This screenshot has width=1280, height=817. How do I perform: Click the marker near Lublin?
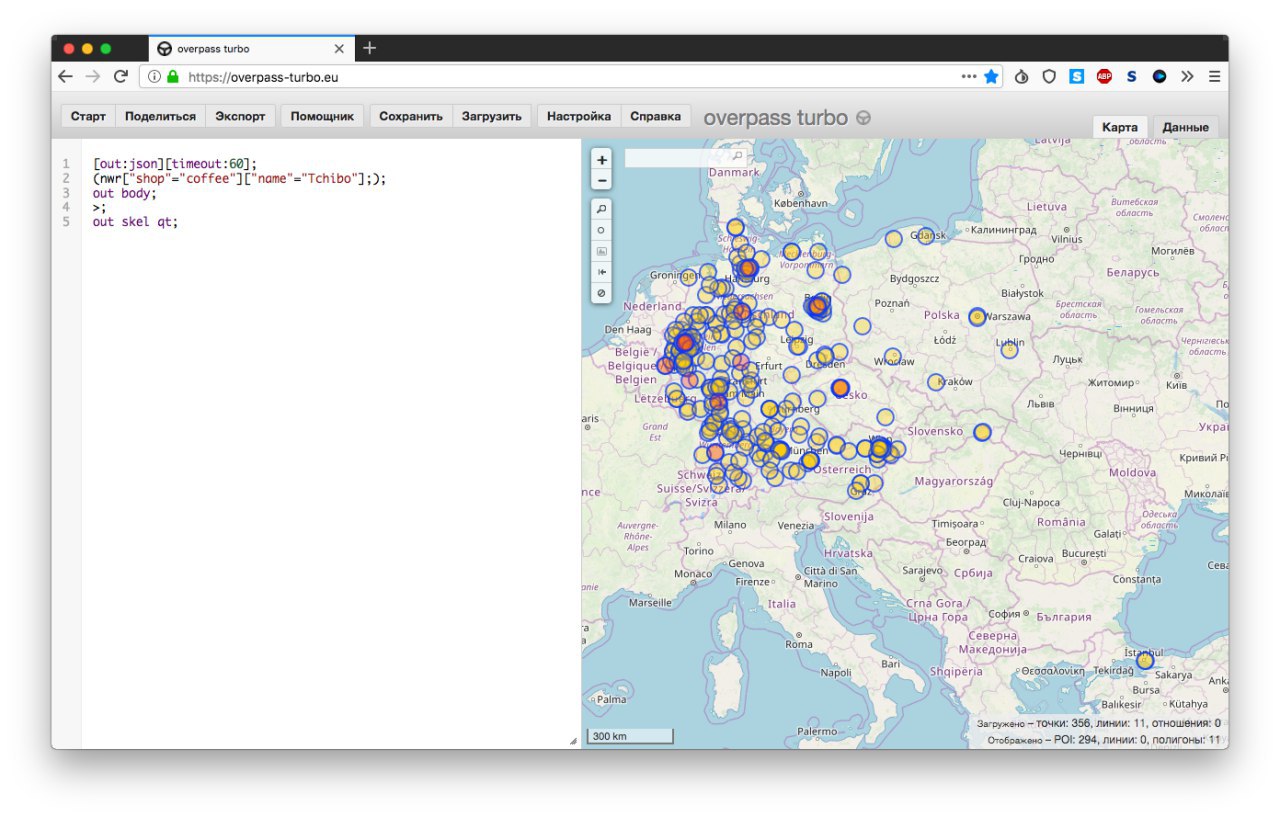tap(1010, 350)
